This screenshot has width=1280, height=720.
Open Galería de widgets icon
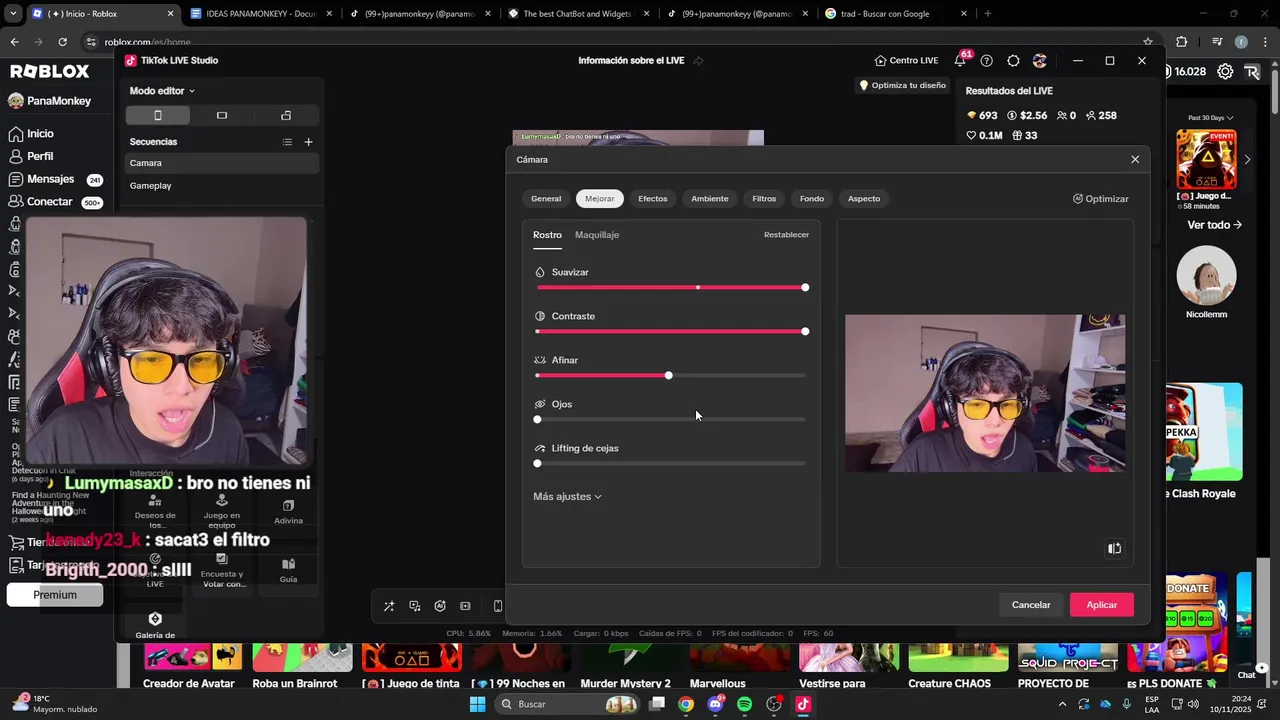(x=155, y=619)
